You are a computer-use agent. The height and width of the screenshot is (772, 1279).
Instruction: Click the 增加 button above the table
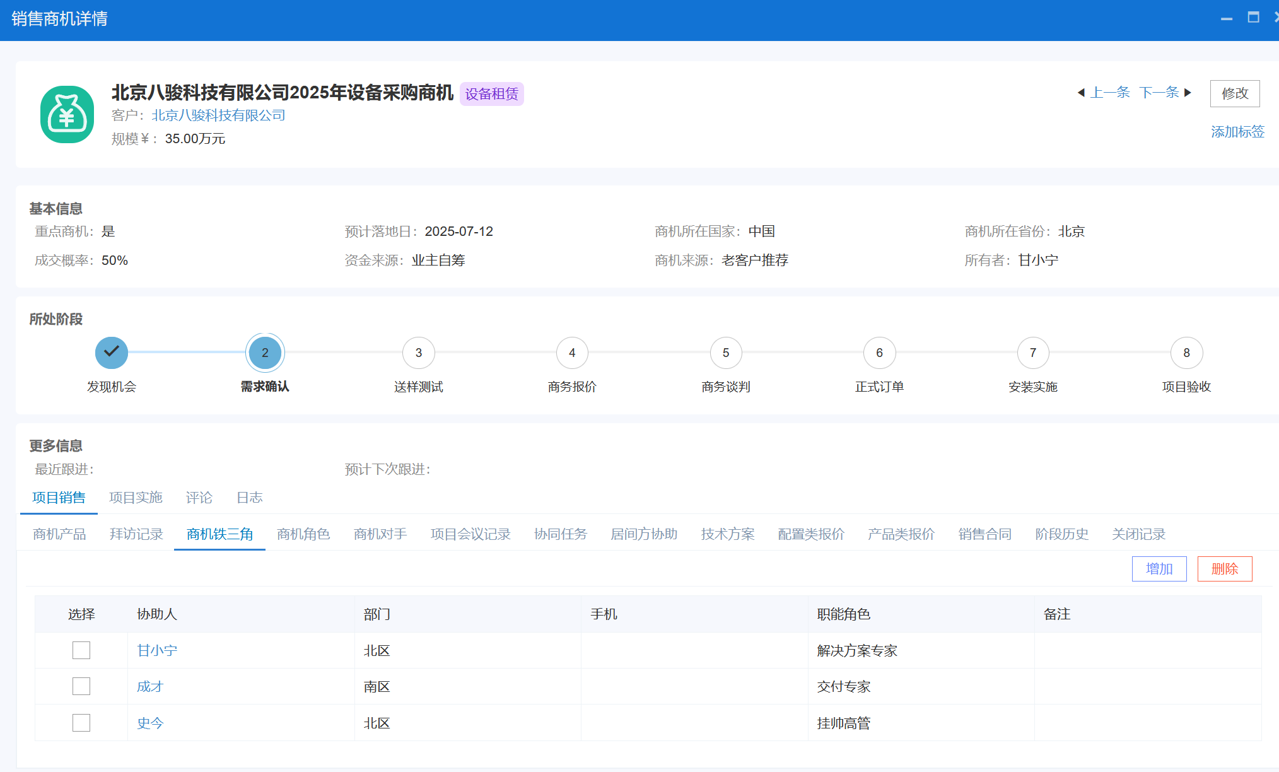click(1159, 568)
